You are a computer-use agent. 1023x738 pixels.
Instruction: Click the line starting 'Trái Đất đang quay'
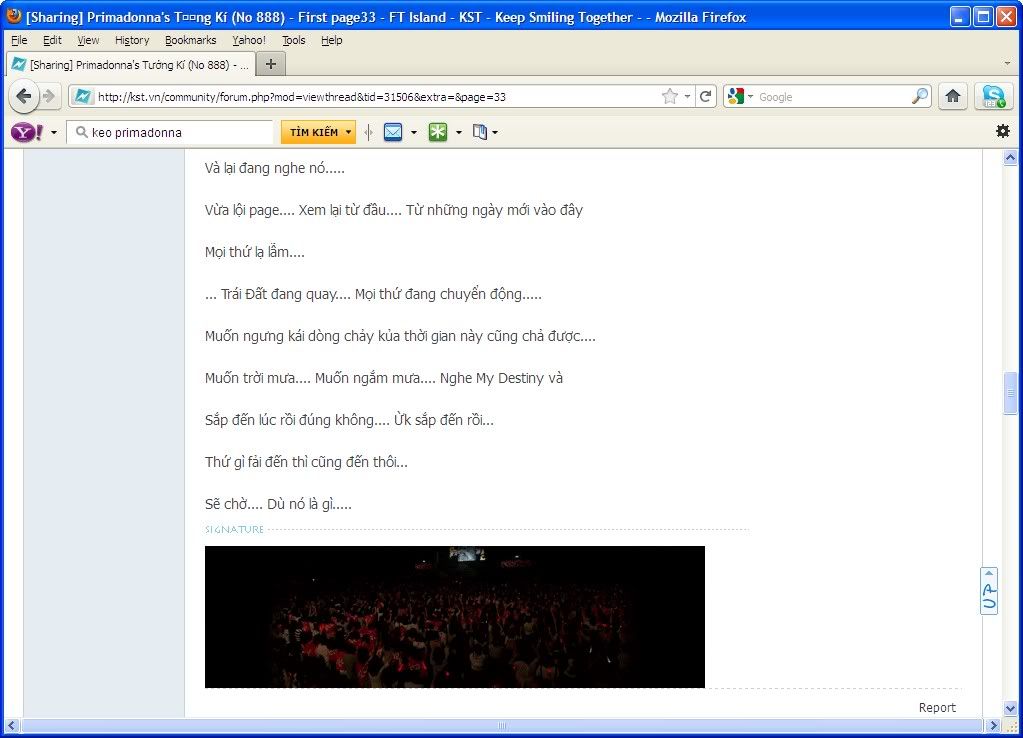373,294
